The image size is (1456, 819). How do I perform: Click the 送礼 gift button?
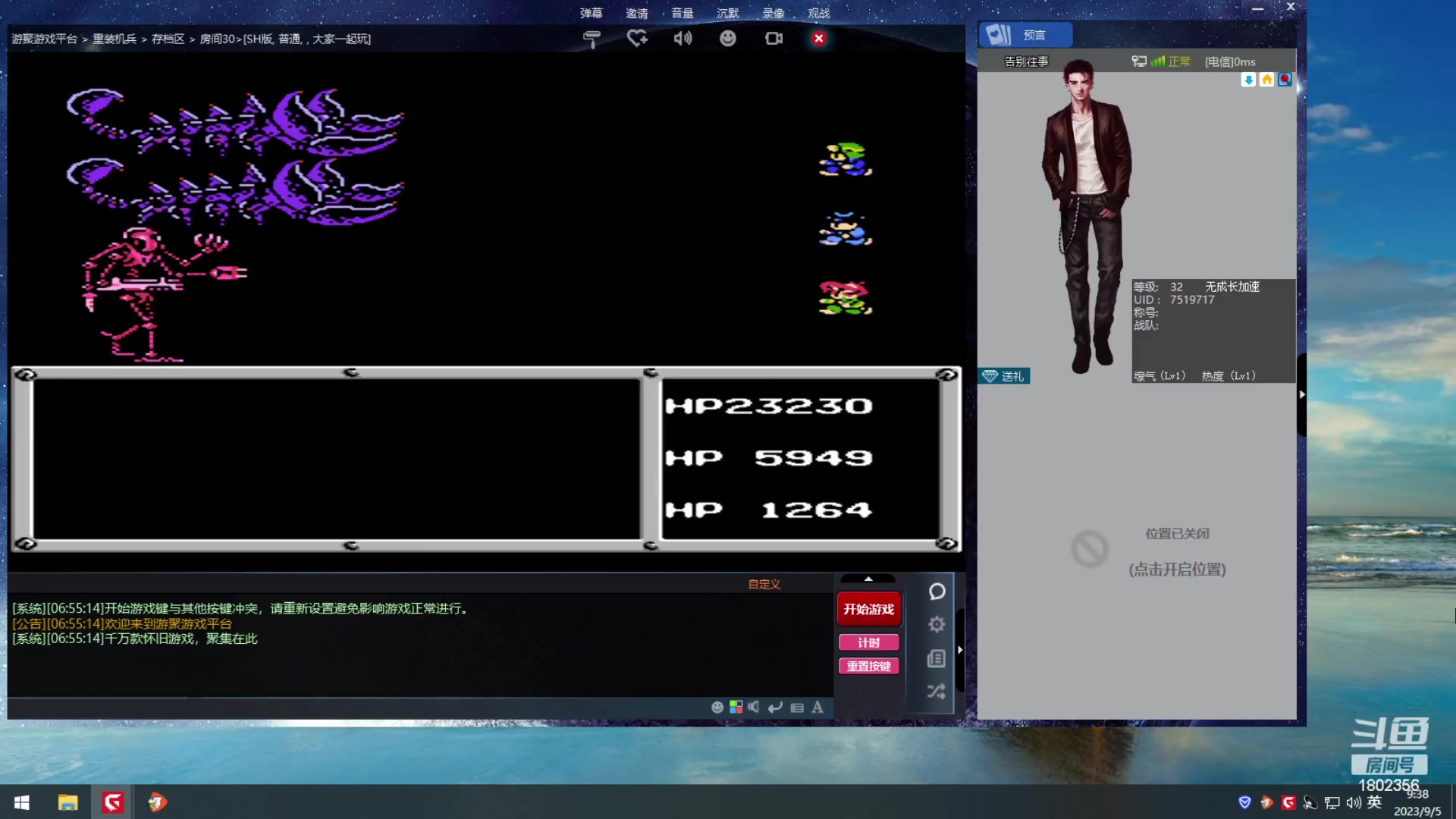pos(1003,376)
